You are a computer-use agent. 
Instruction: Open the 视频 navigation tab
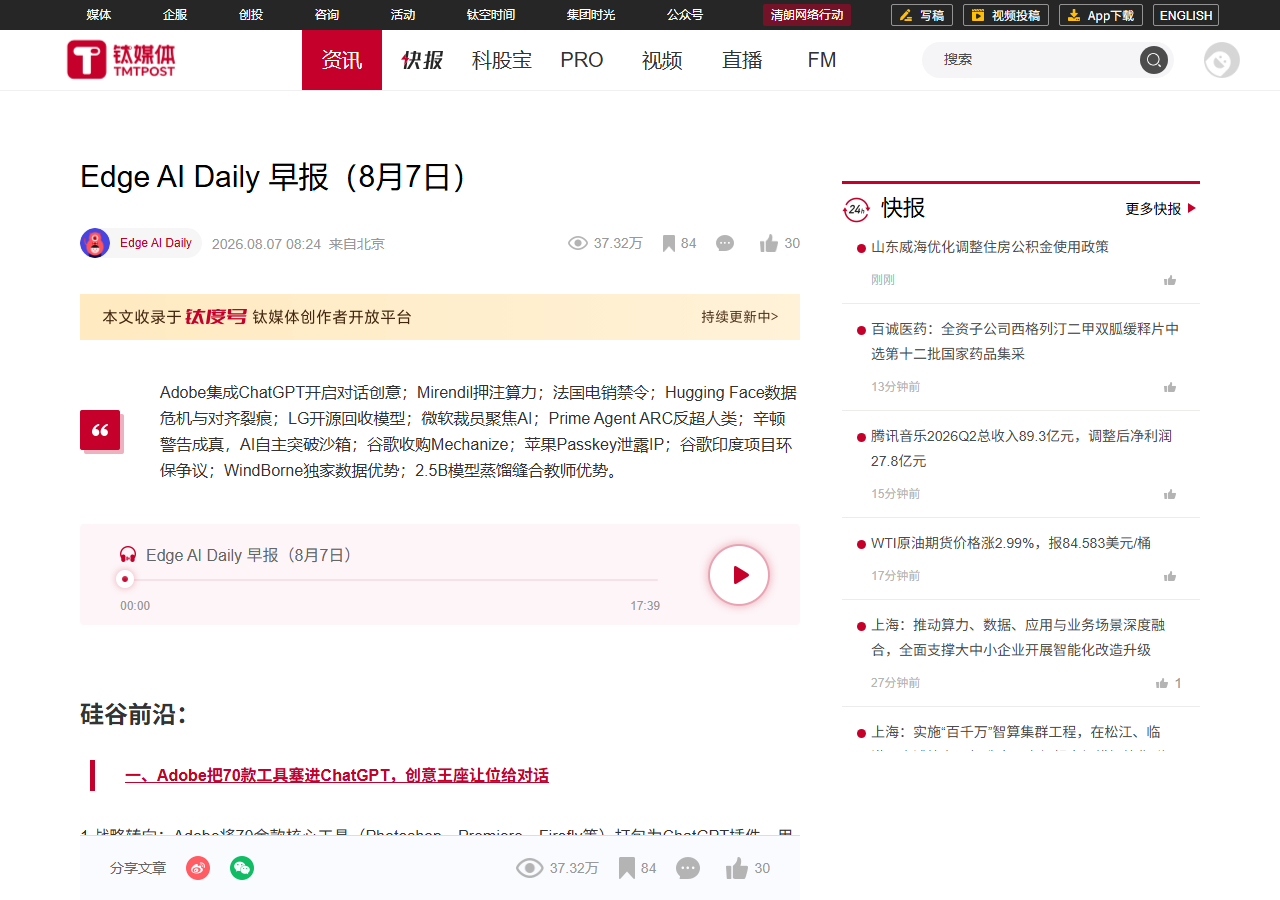tap(662, 60)
